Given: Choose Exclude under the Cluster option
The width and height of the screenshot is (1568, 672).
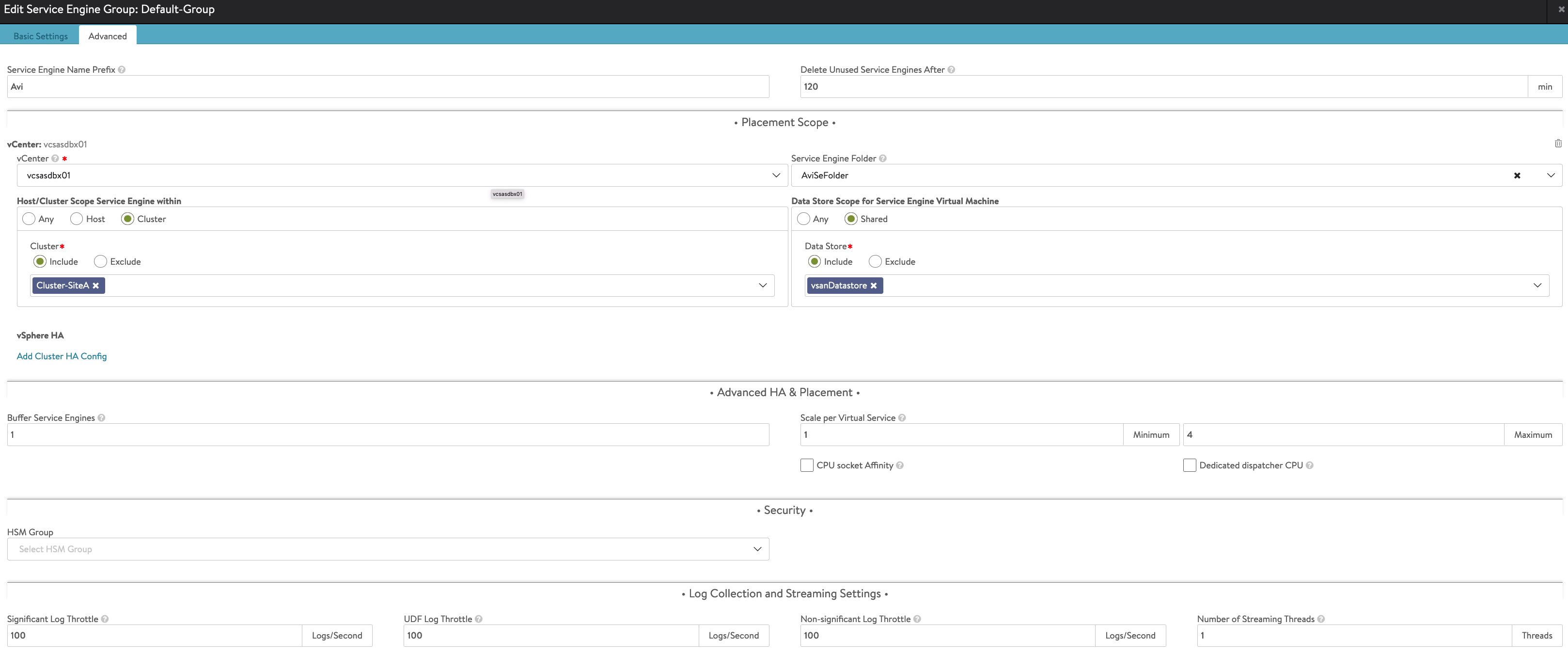Looking at the screenshot, I should pos(100,262).
